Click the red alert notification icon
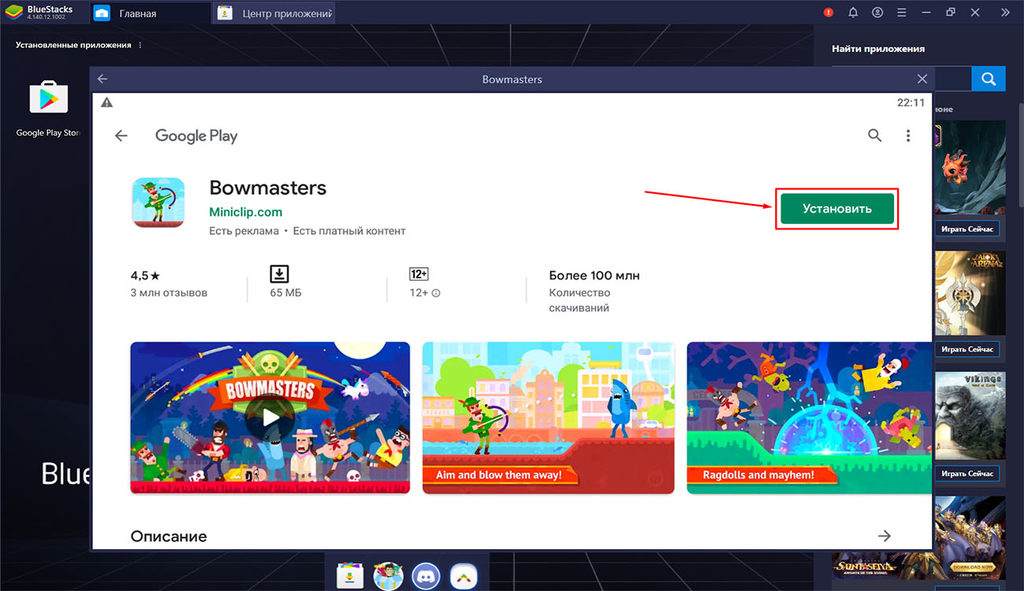 (828, 12)
